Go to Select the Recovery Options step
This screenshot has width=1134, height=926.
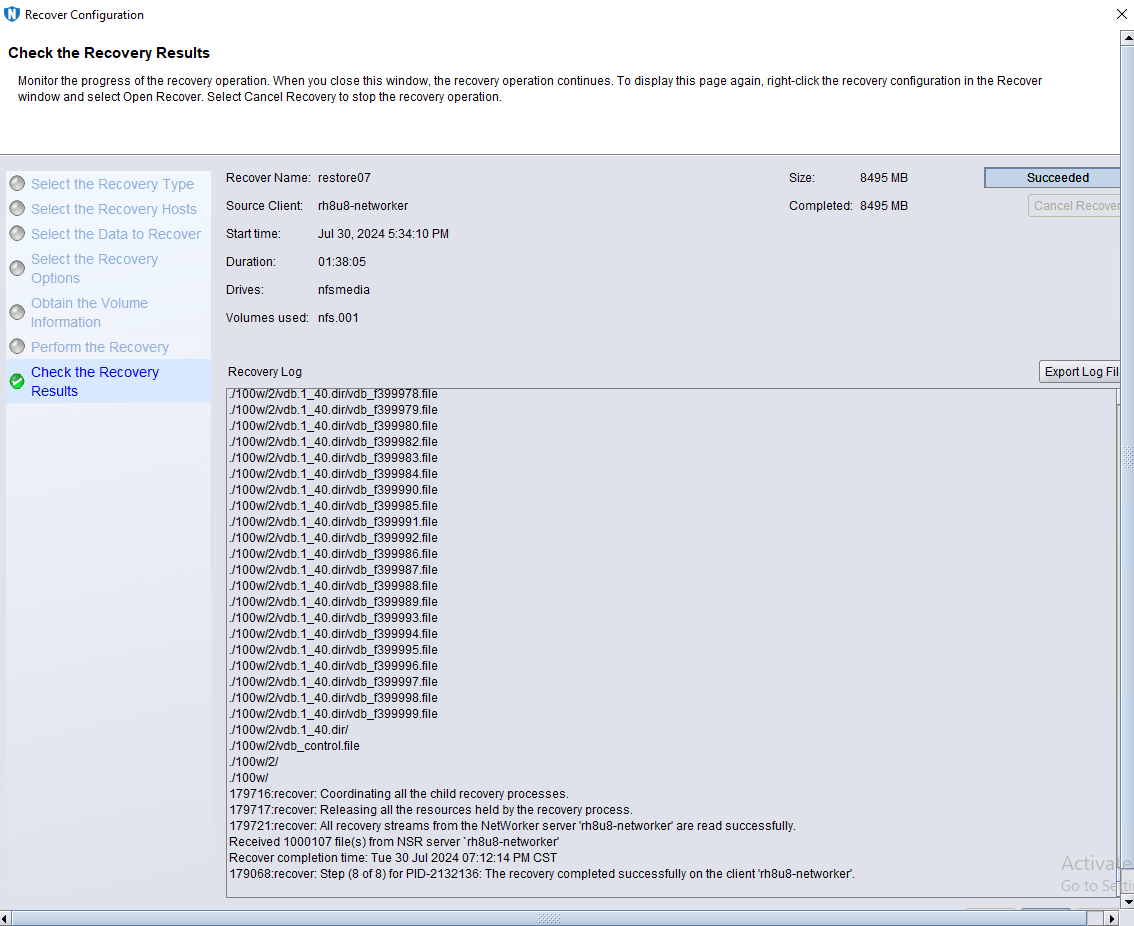[94, 268]
